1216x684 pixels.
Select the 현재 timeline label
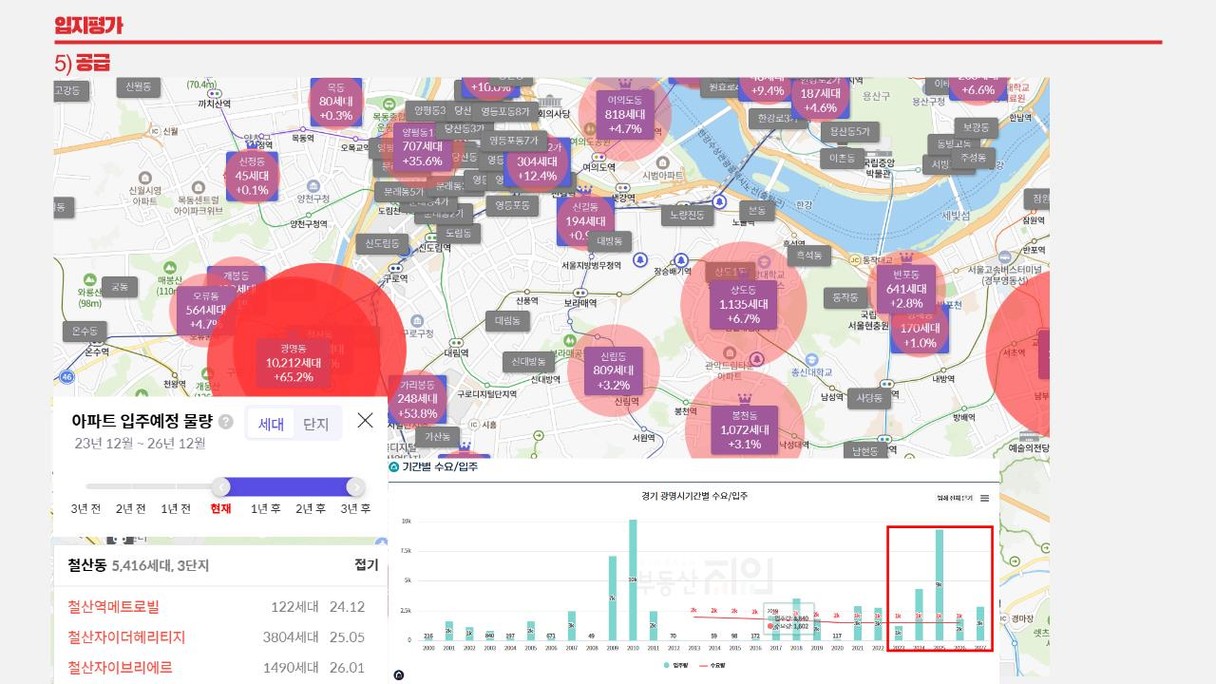click(221, 509)
